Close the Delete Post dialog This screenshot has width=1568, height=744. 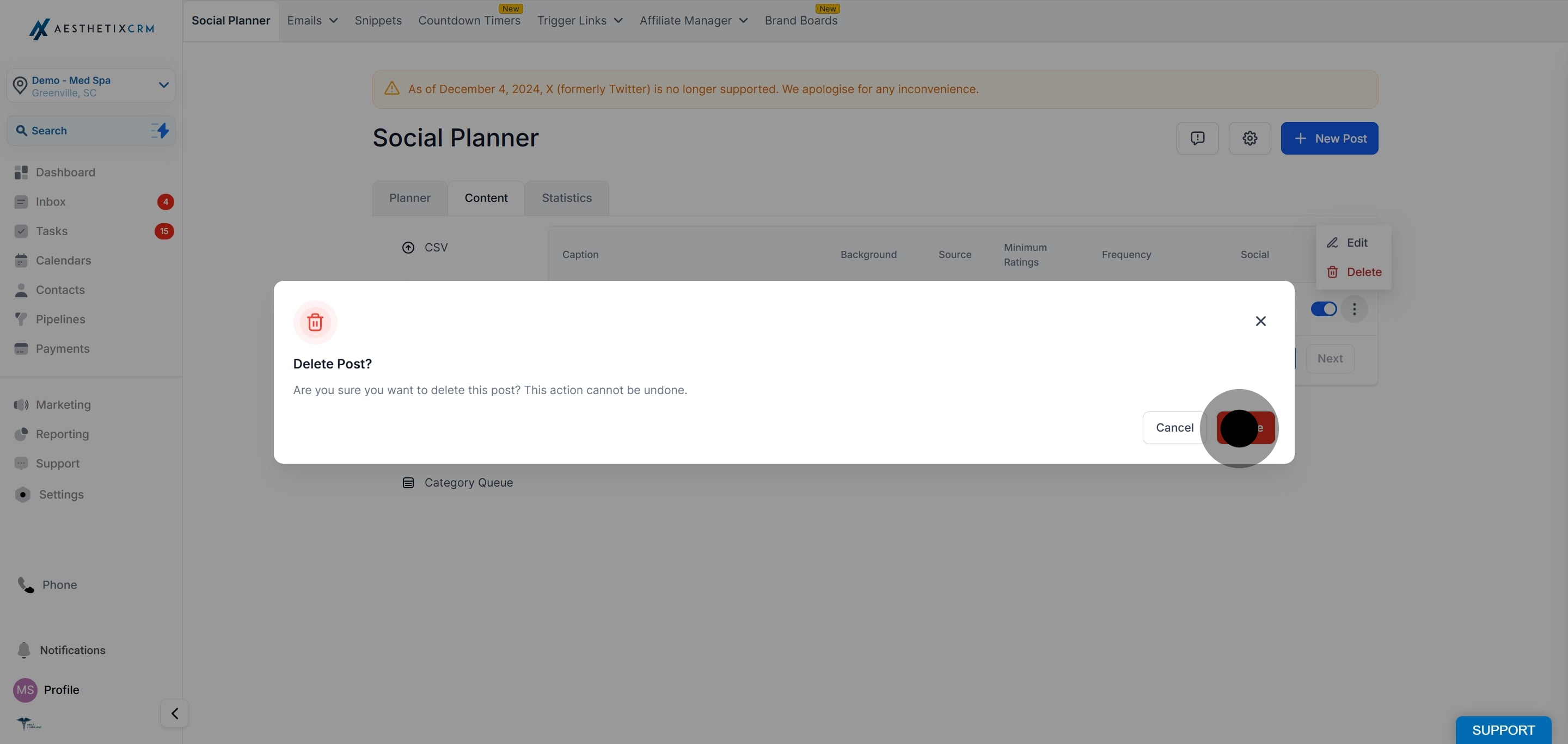point(1260,321)
